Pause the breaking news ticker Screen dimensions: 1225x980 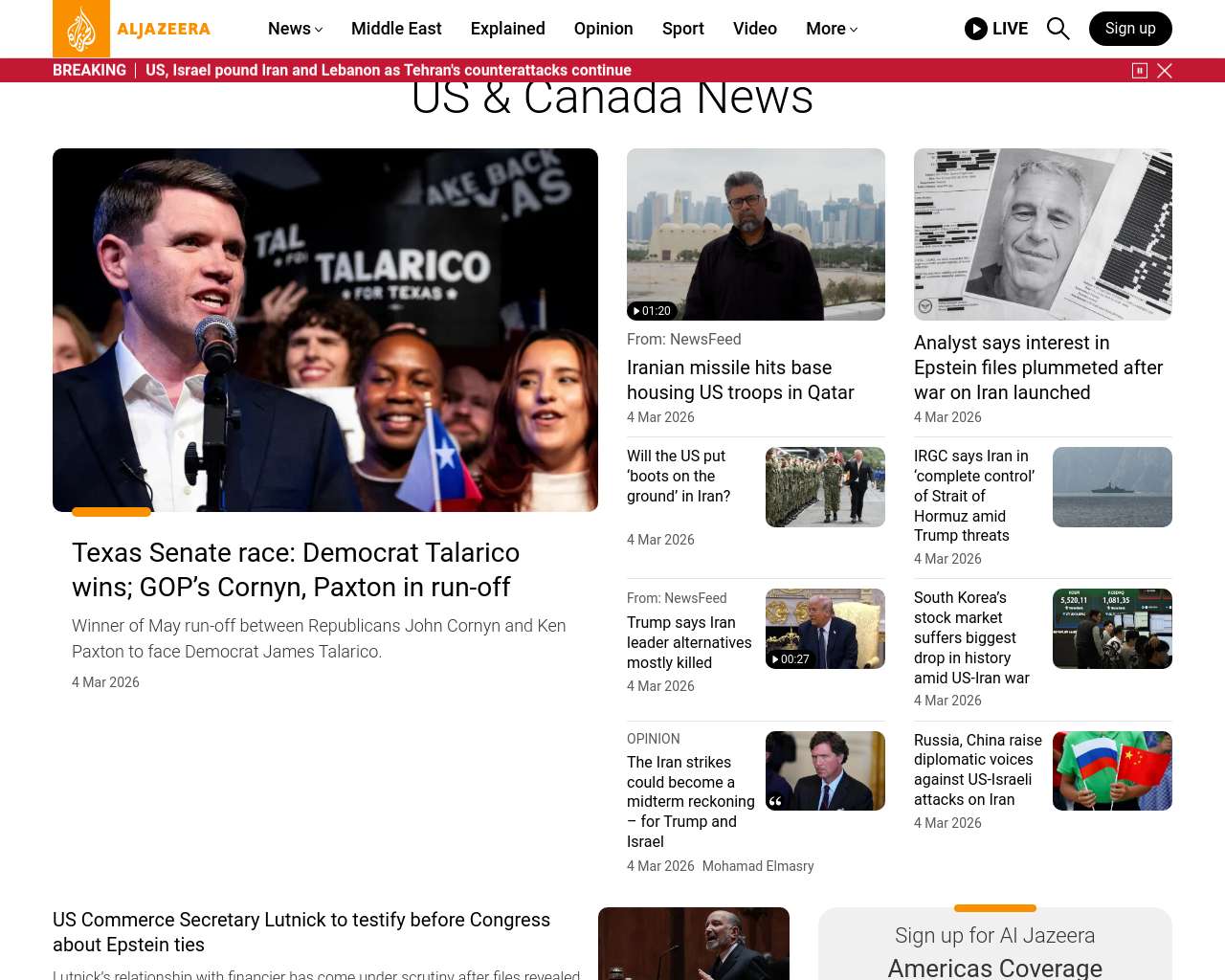click(x=1139, y=71)
